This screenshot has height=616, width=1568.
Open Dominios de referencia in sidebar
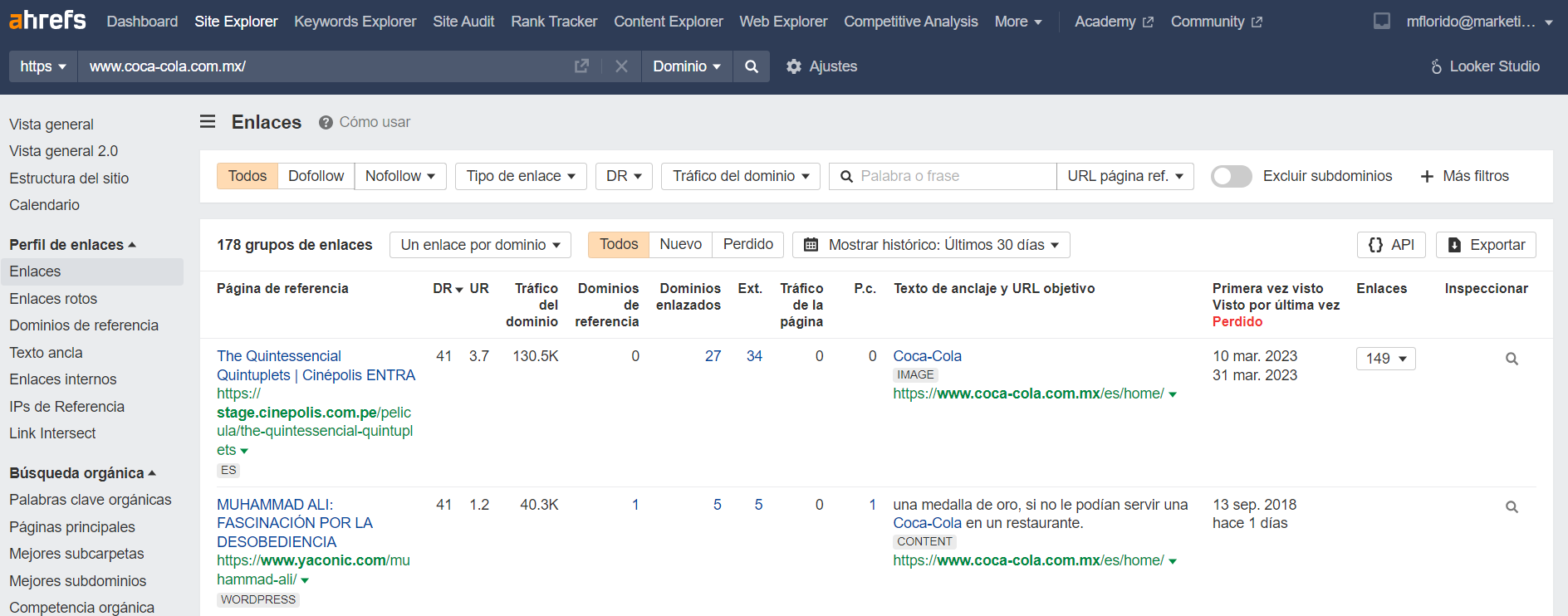pos(84,325)
